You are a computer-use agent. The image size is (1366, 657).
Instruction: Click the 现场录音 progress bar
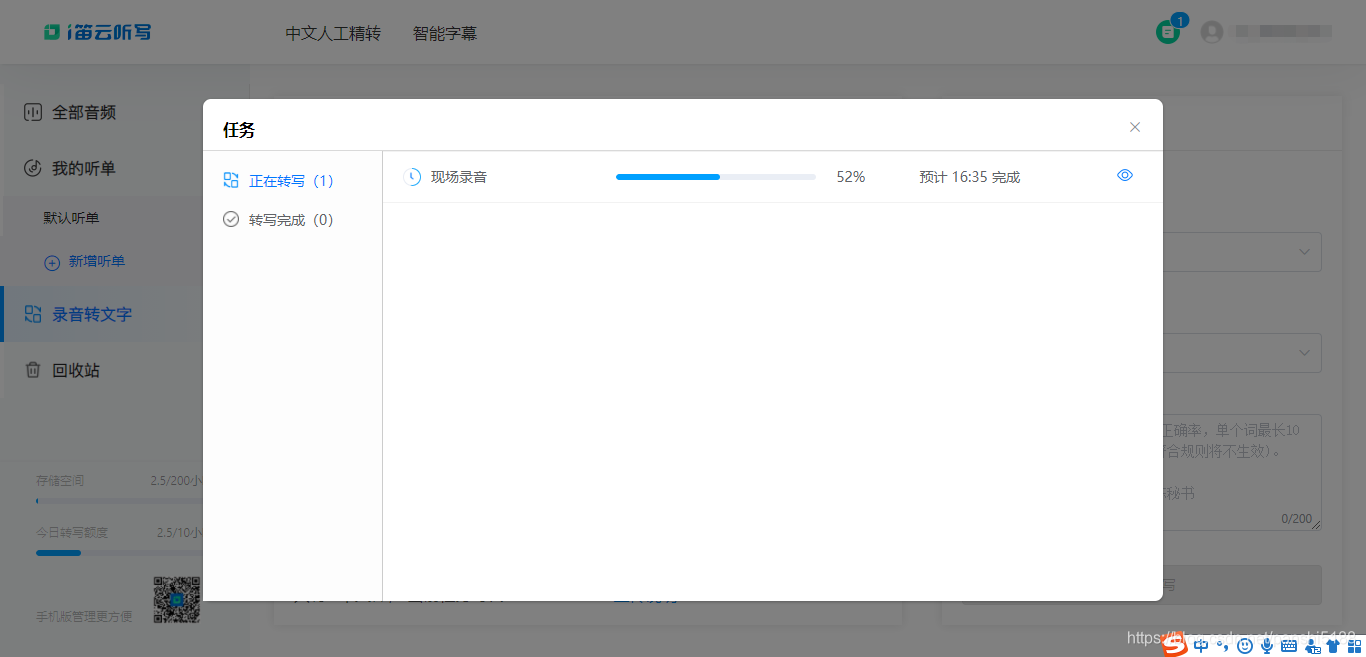715,176
